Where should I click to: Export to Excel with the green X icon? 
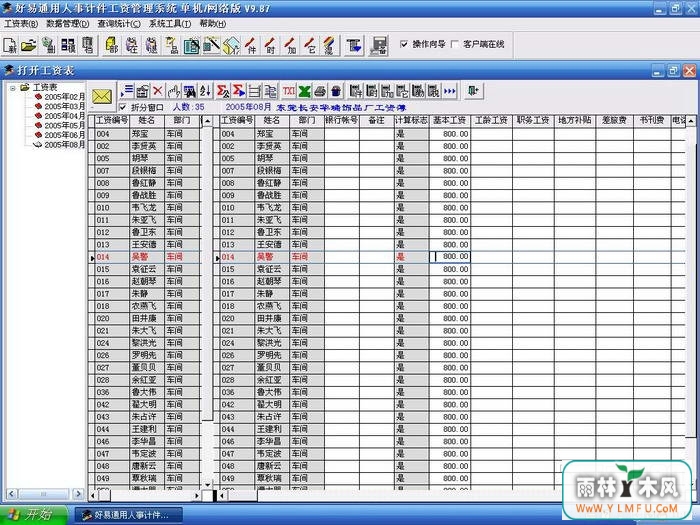point(304,91)
